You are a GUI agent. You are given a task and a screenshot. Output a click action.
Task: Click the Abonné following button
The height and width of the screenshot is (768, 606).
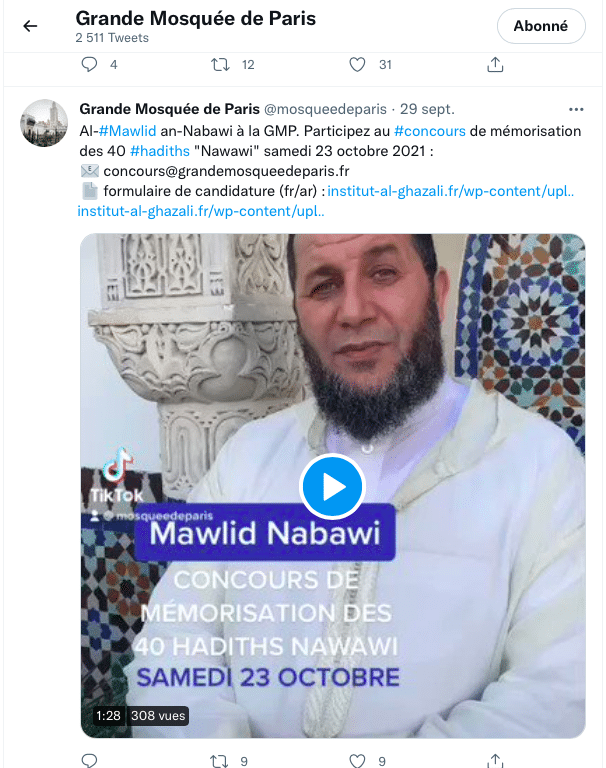[x=541, y=26]
